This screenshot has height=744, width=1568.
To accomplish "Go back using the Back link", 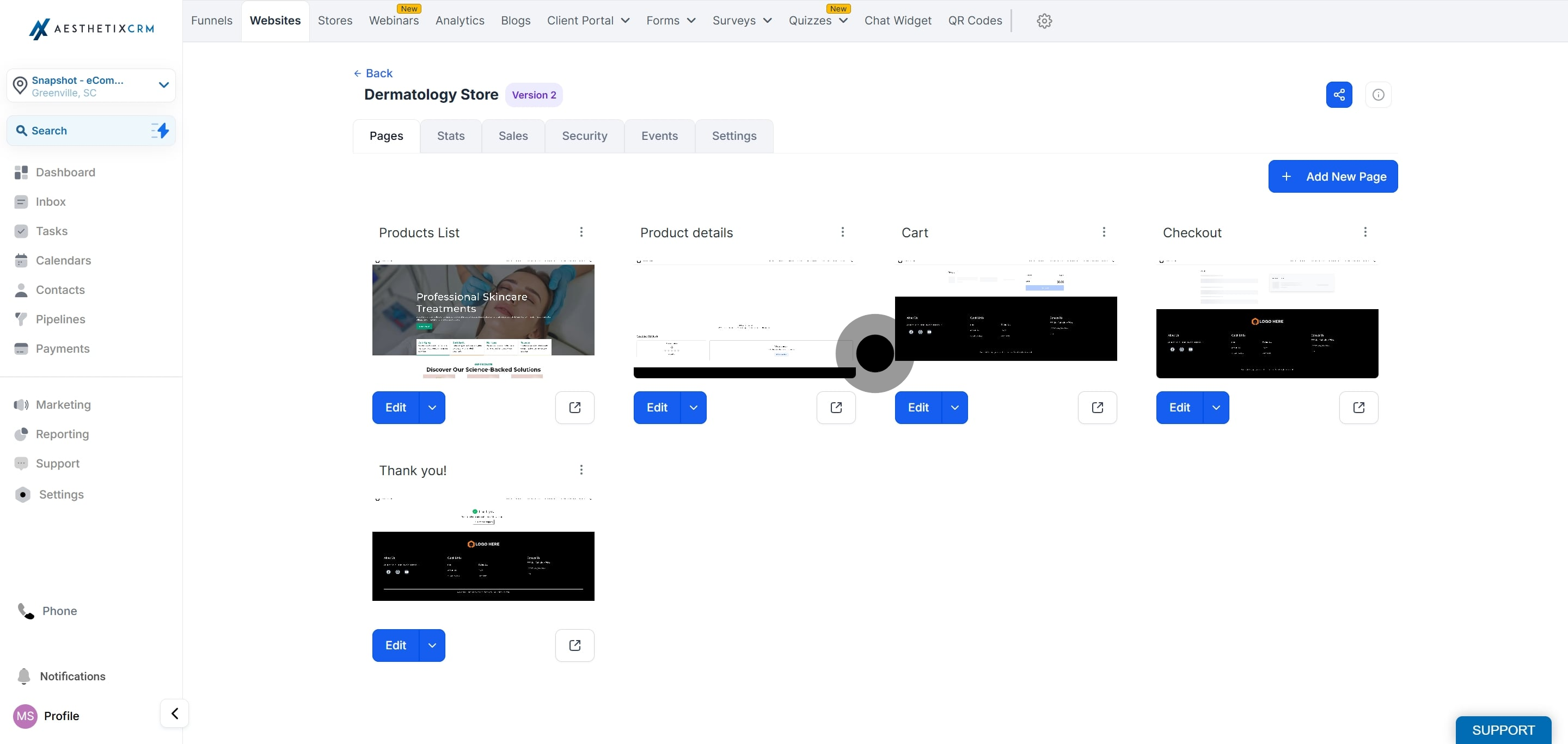I will (x=373, y=73).
